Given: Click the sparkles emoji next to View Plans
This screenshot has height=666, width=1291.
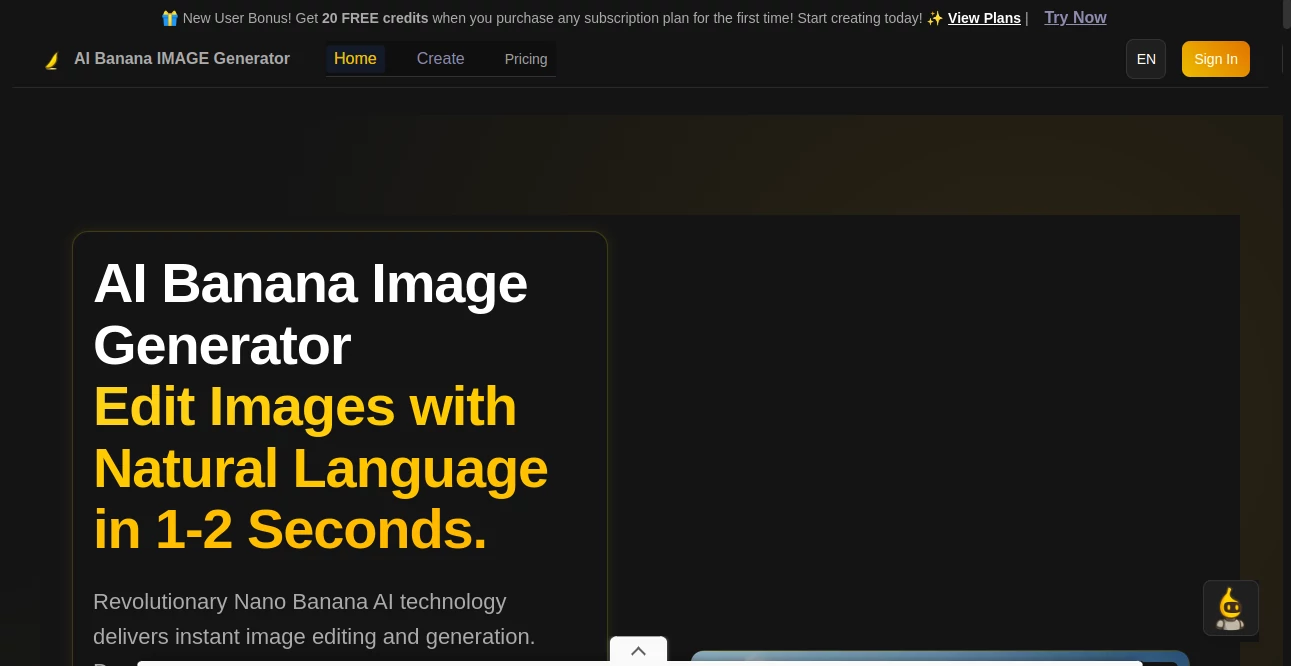Looking at the screenshot, I should pos(935,18).
